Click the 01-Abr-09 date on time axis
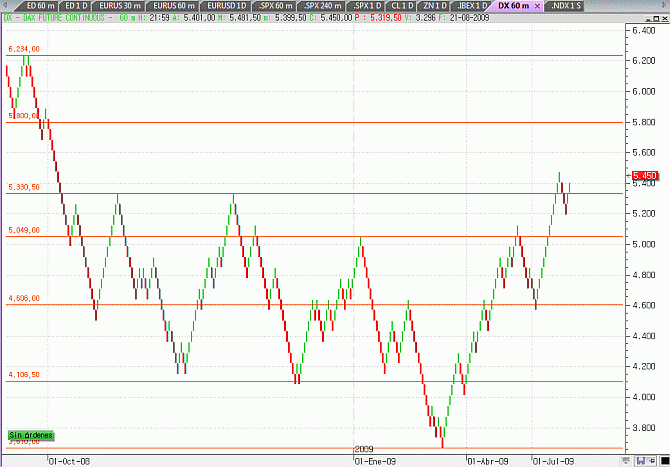This screenshot has height=467, width=670. click(488, 461)
